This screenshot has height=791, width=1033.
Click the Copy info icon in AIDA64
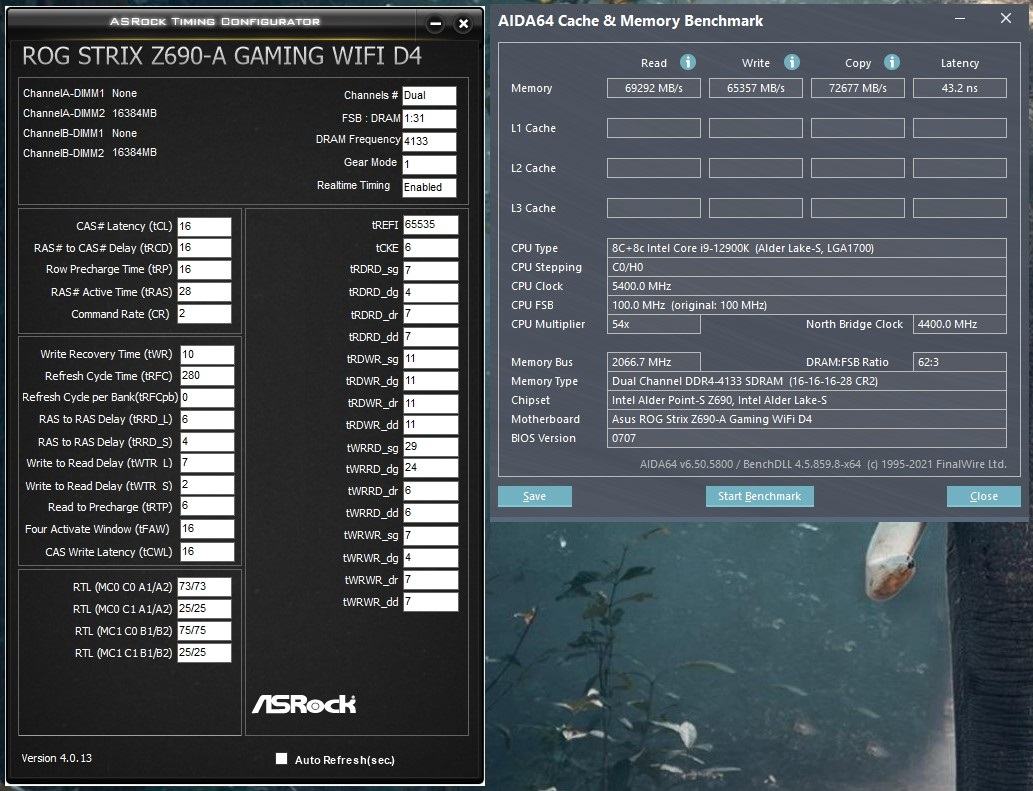coord(891,62)
